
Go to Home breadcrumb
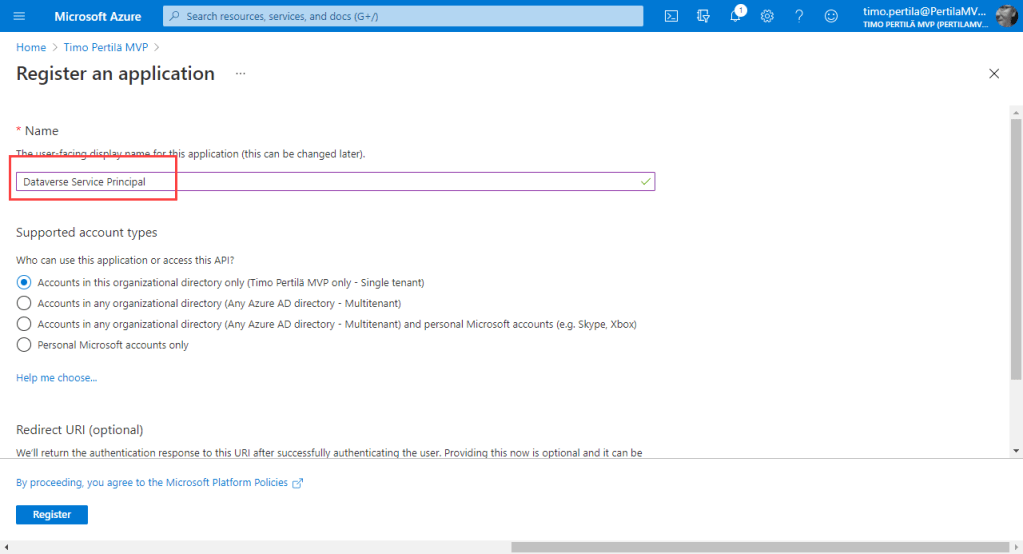click(31, 47)
